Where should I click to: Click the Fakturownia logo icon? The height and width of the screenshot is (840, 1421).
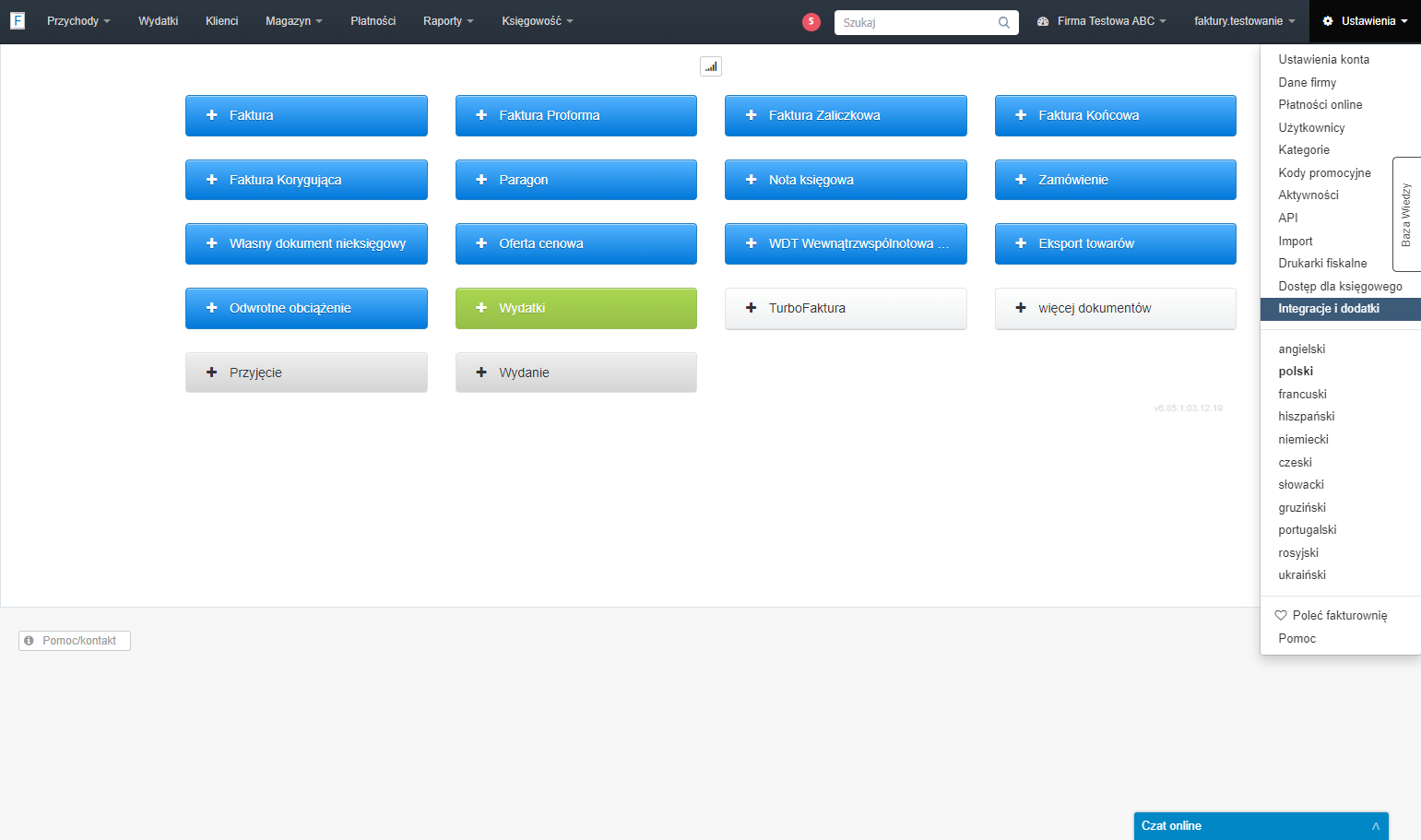pos(18,20)
